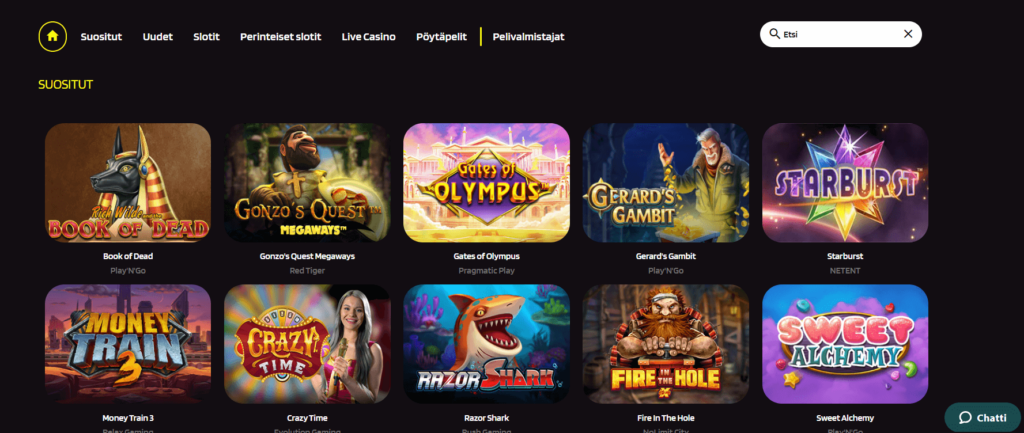Image resolution: width=1024 pixels, height=433 pixels.
Task: Open the Crazy Time thumbnail
Action: [x=307, y=344]
